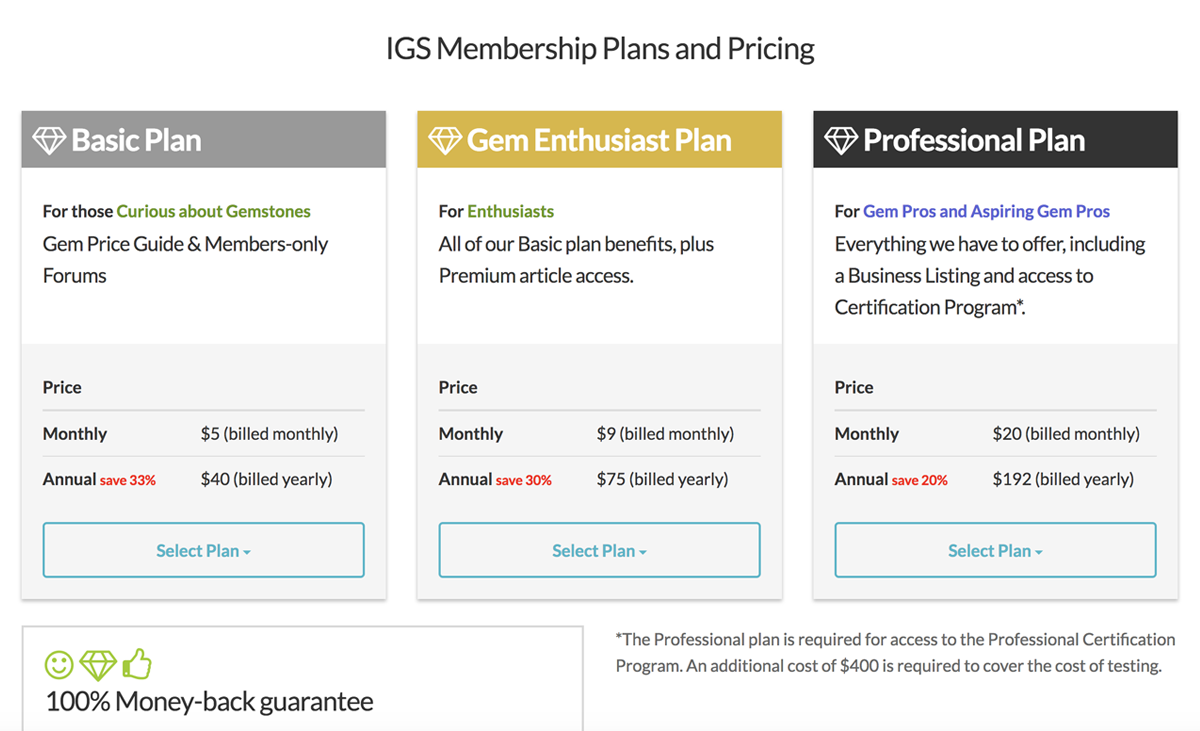Viewport: 1200px width, 731px height.
Task: Click the gray Basic Plan header
Action: click(x=203, y=139)
